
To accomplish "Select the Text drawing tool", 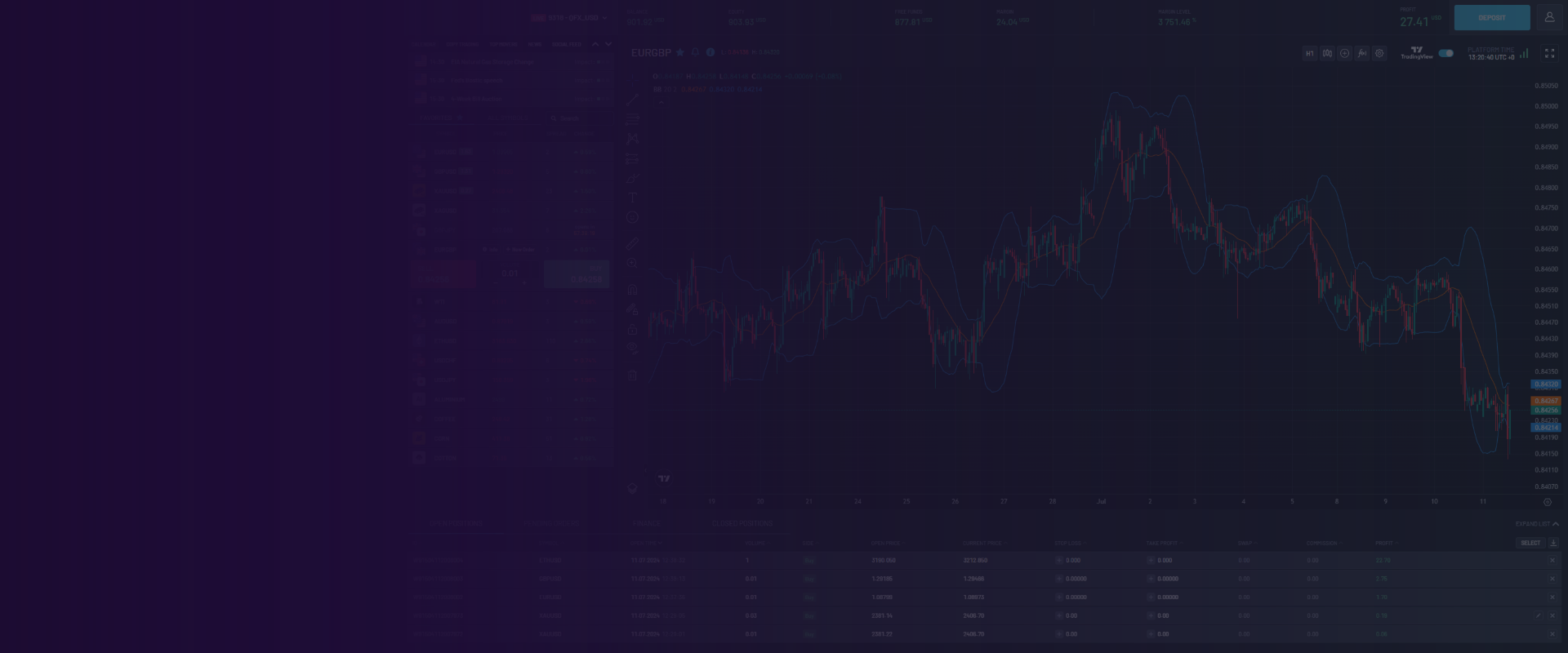I will coord(632,198).
